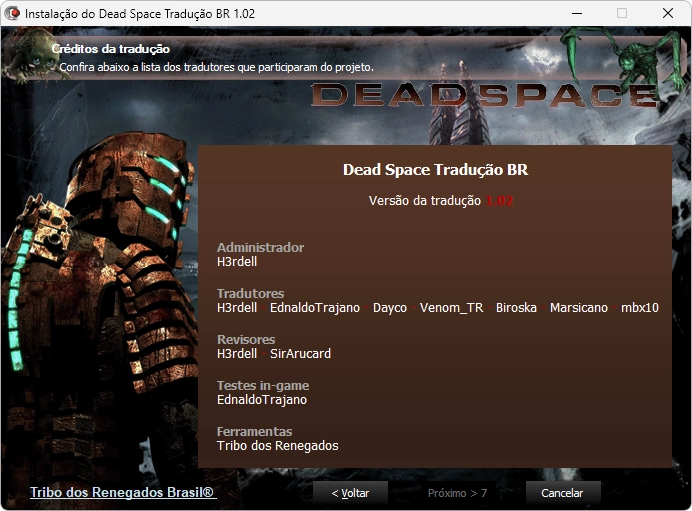Click translator name Venom_TR
Screen dimensions: 692x511
coord(451,308)
